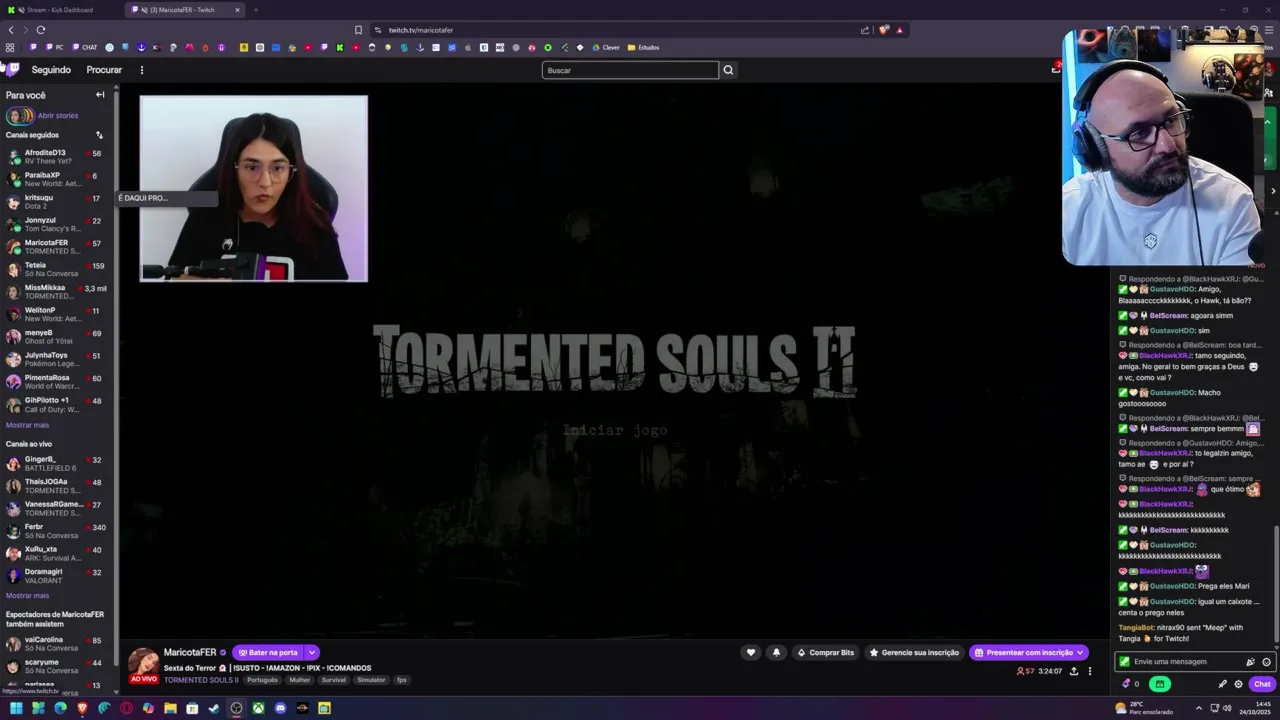Open the Clever bookmark
1280x720 pixels.
click(606, 47)
